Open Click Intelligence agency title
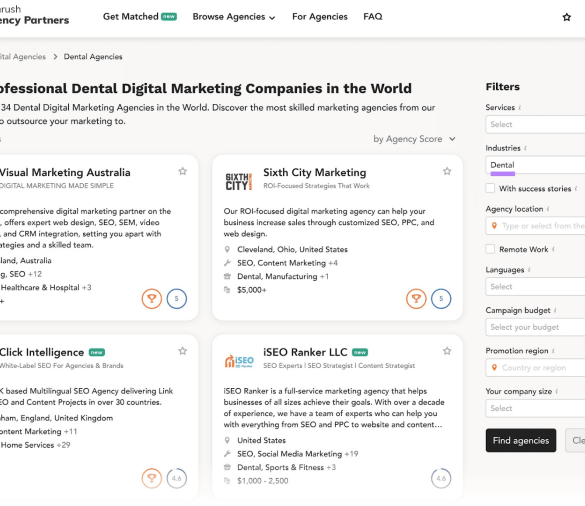Image resolution: width=585 pixels, height=506 pixels. [x=42, y=352]
